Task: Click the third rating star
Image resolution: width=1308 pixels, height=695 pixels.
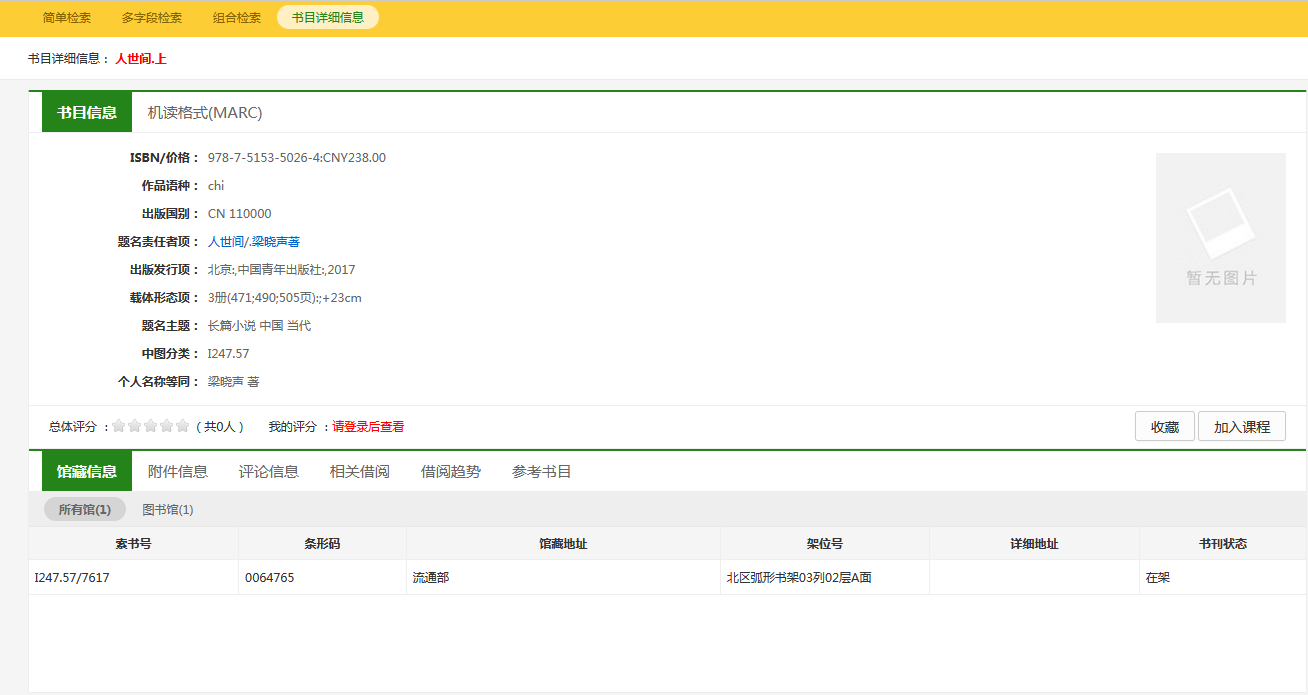Action: click(x=151, y=426)
